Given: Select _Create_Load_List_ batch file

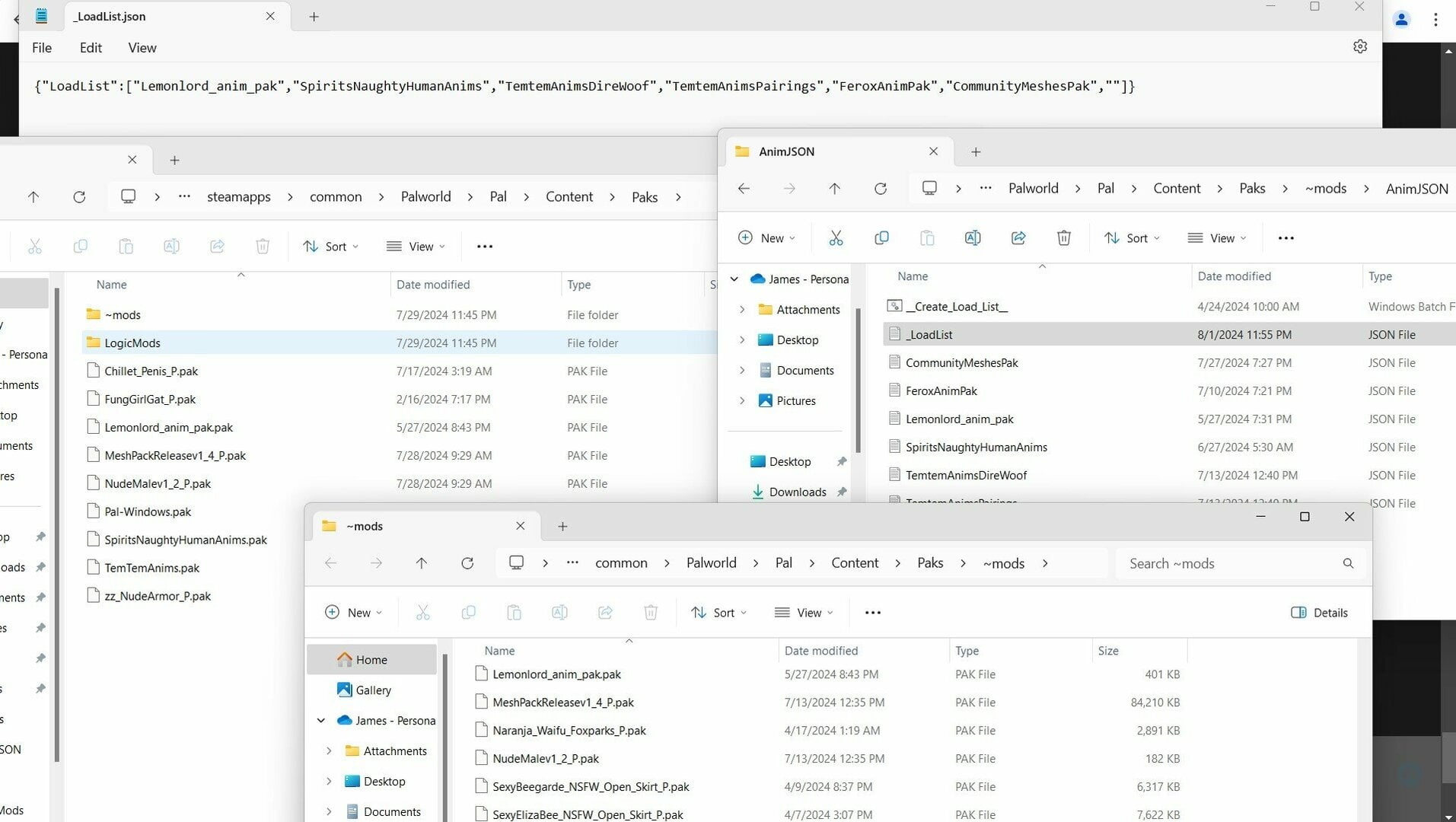Looking at the screenshot, I should click(957, 307).
